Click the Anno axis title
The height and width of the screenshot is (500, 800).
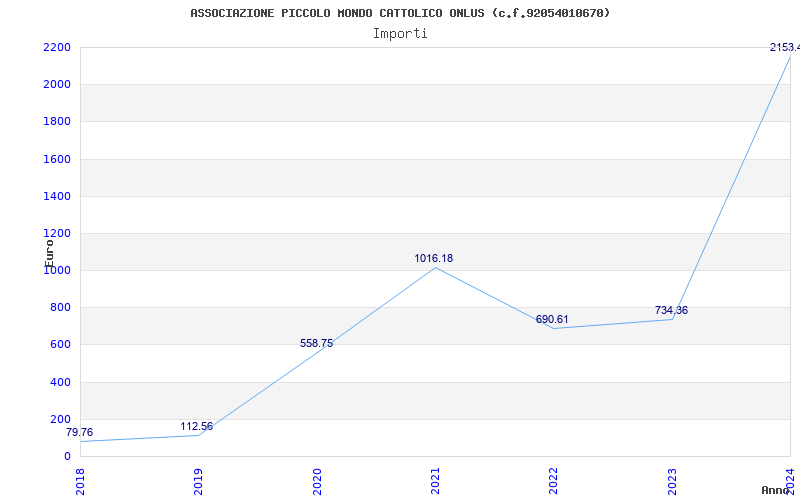point(775,490)
